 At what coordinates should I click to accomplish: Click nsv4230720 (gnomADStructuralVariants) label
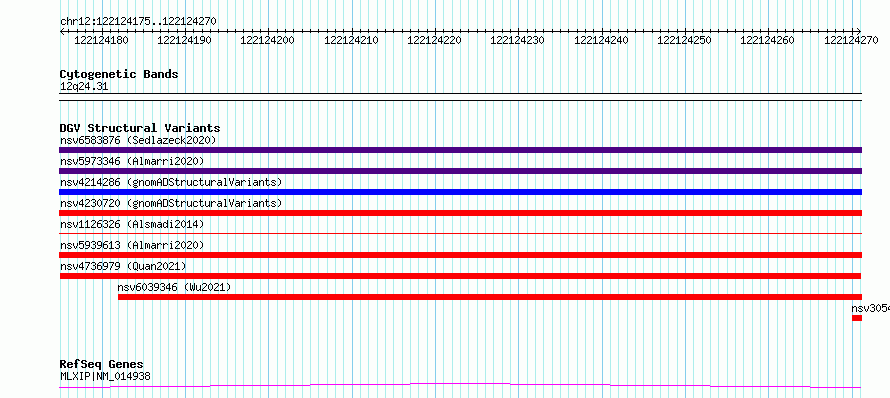click(171, 203)
